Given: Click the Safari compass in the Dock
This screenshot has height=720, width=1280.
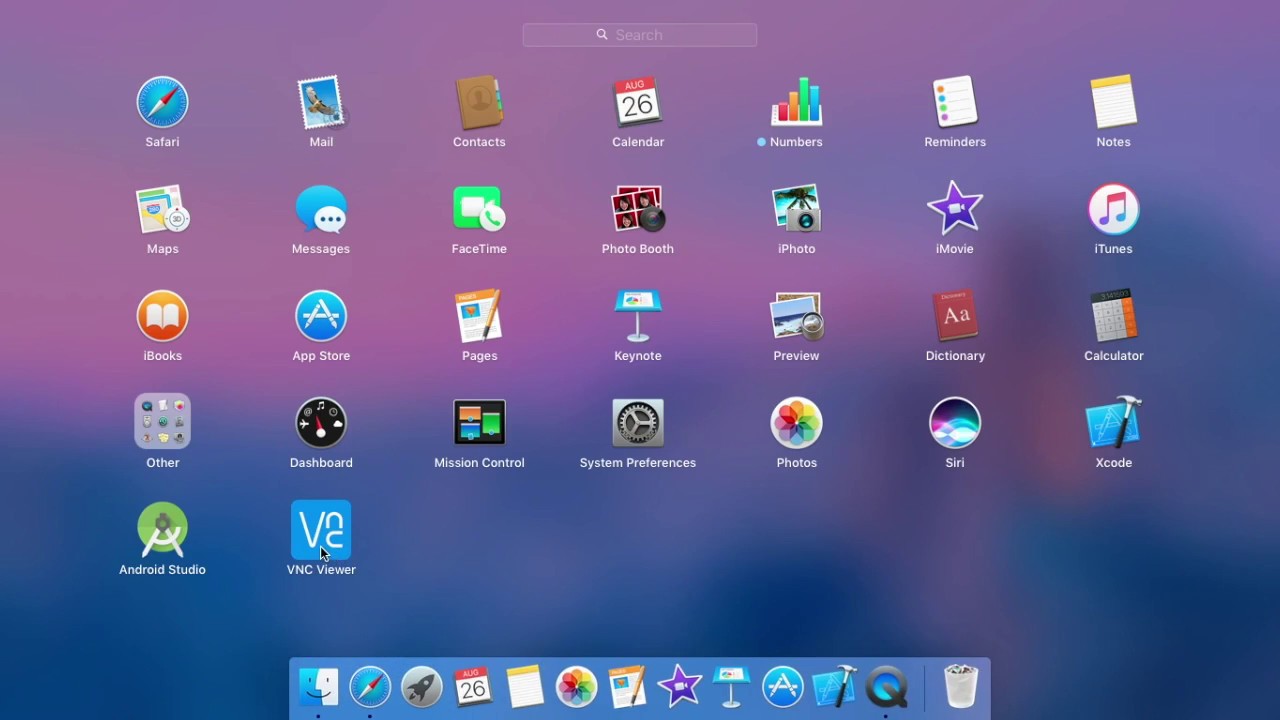Looking at the screenshot, I should click(x=370, y=687).
